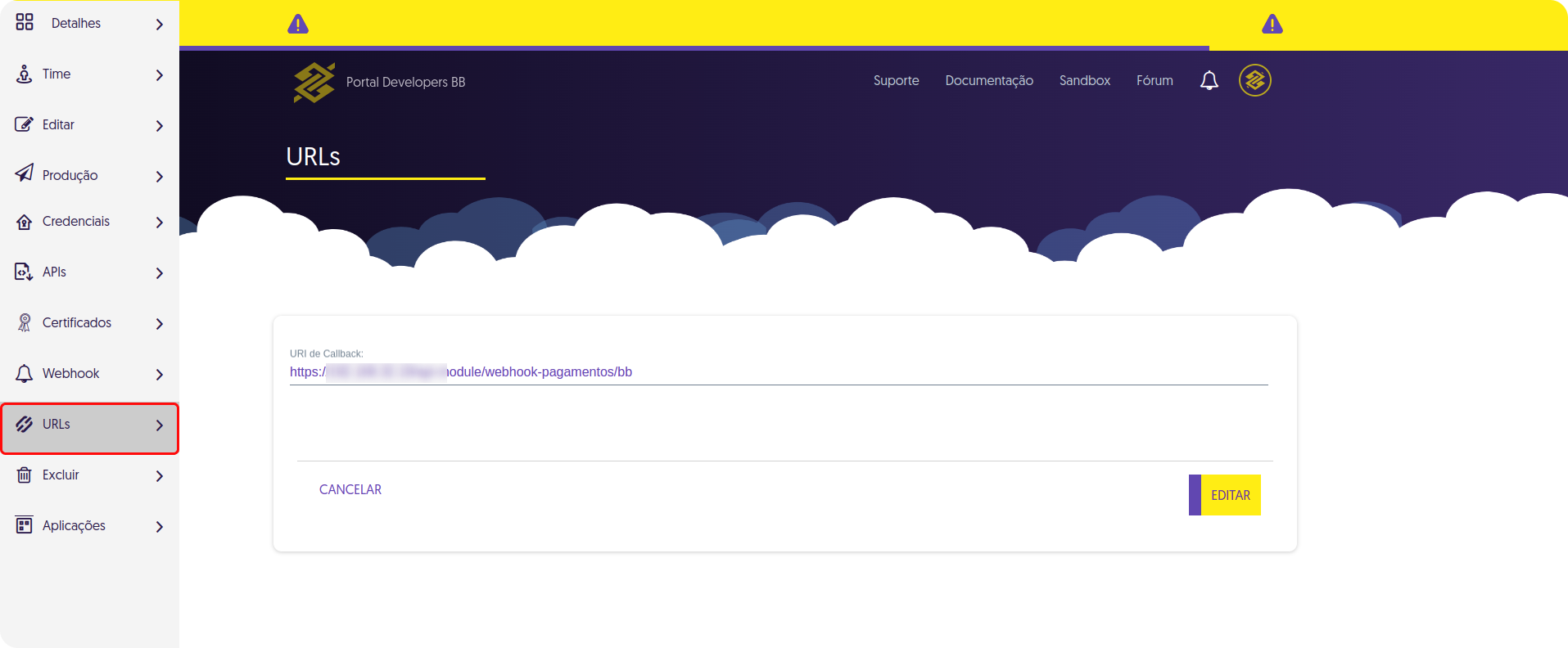
Task: Go to the Sandbox navigation link
Action: click(x=1084, y=80)
